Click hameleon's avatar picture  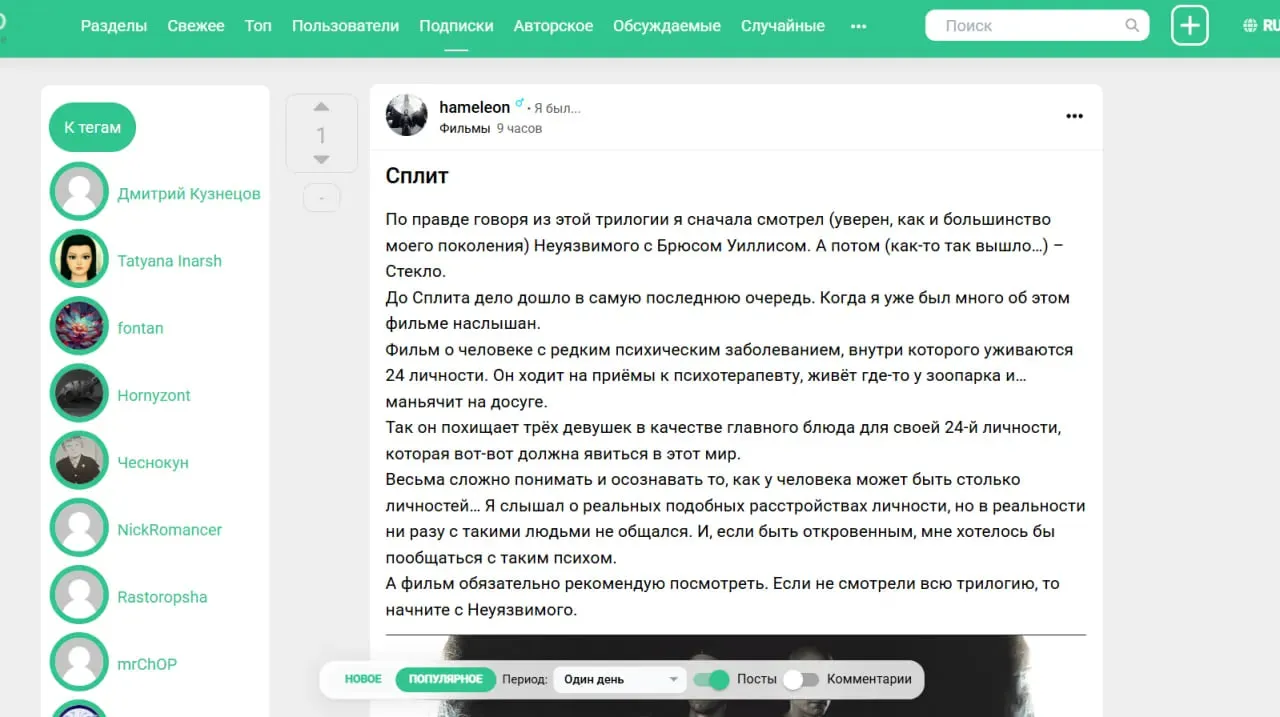tap(407, 116)
